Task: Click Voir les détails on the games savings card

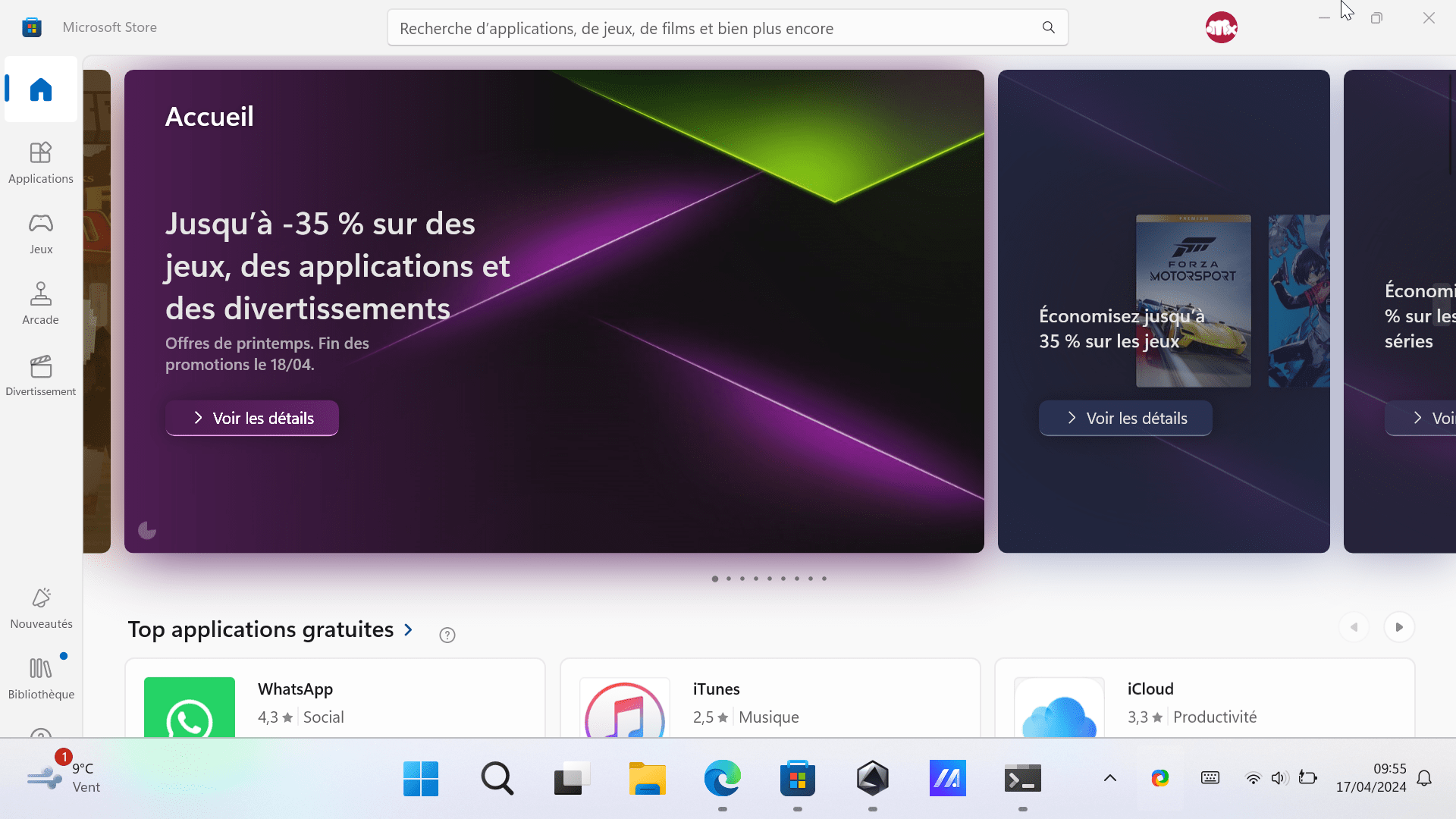Action: click(1125, 418)
